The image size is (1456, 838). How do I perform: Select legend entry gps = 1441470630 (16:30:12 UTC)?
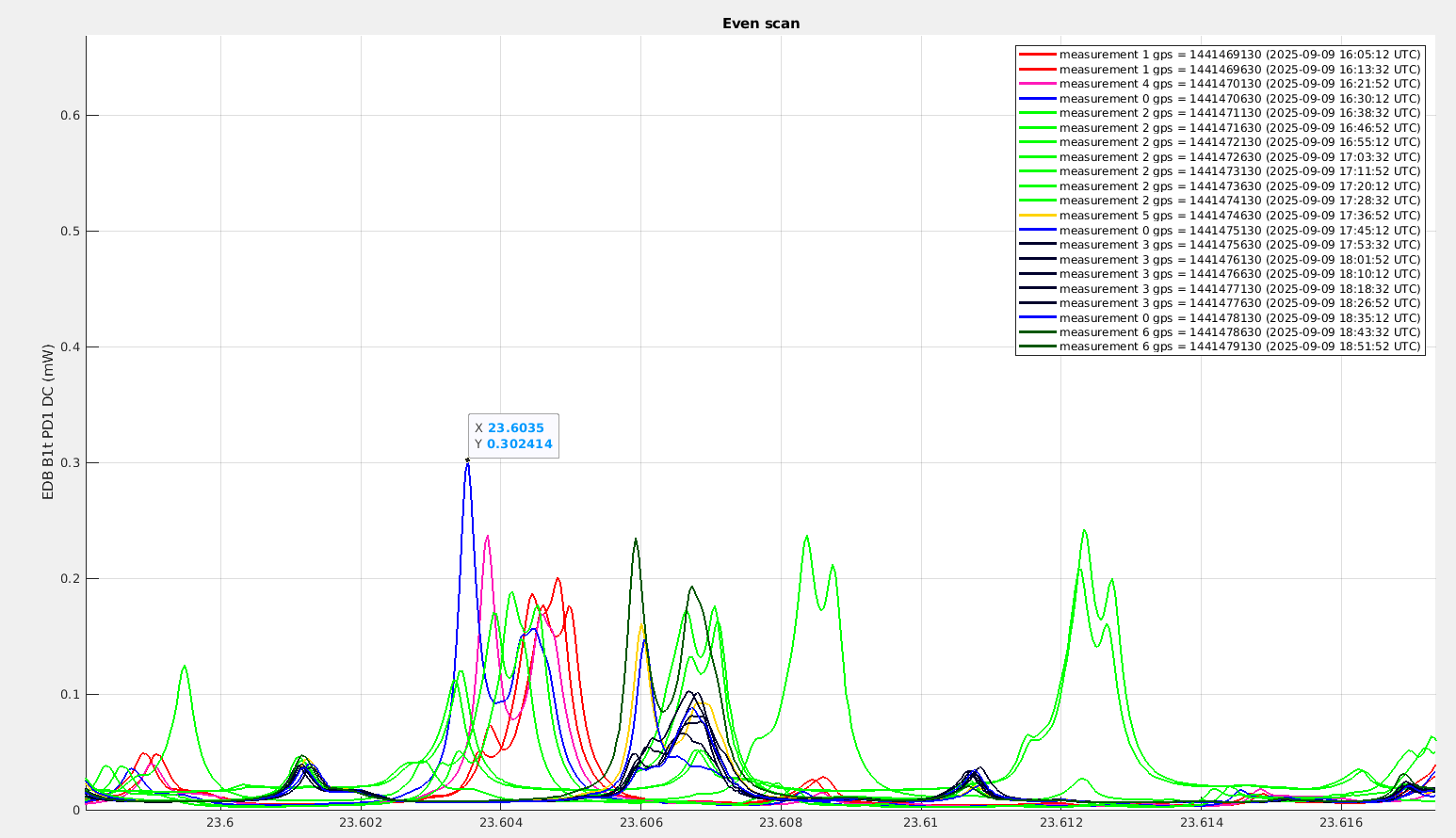tap(1220, 99)
